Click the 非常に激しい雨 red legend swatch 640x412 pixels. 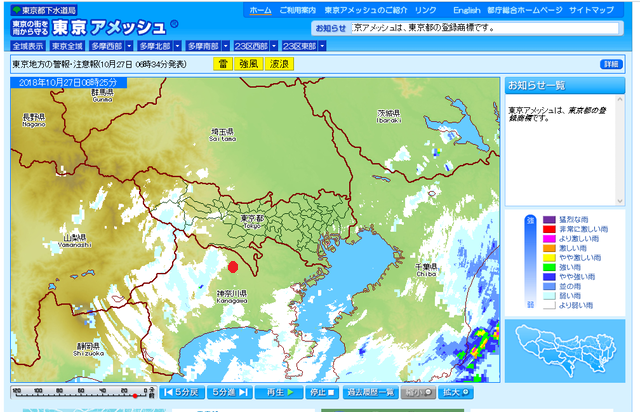549,229
